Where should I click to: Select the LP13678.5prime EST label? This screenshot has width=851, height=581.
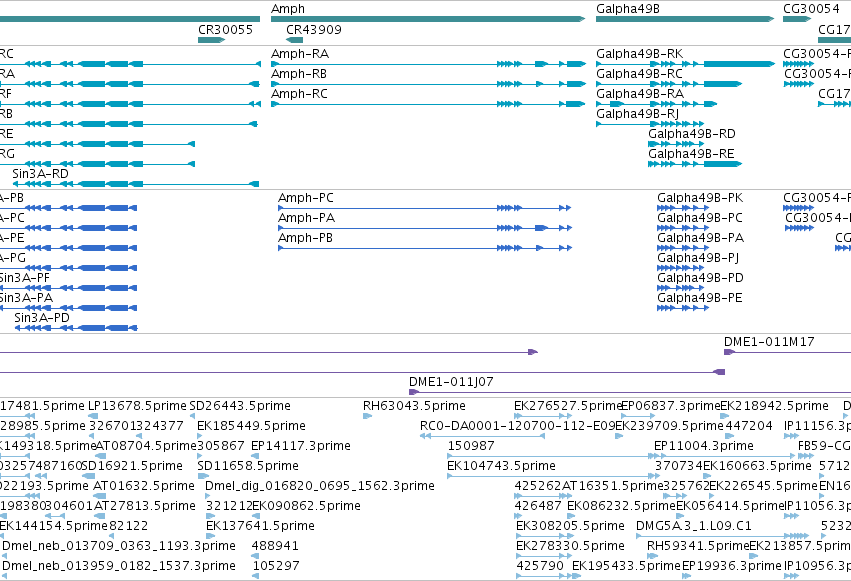coord(137,406)
